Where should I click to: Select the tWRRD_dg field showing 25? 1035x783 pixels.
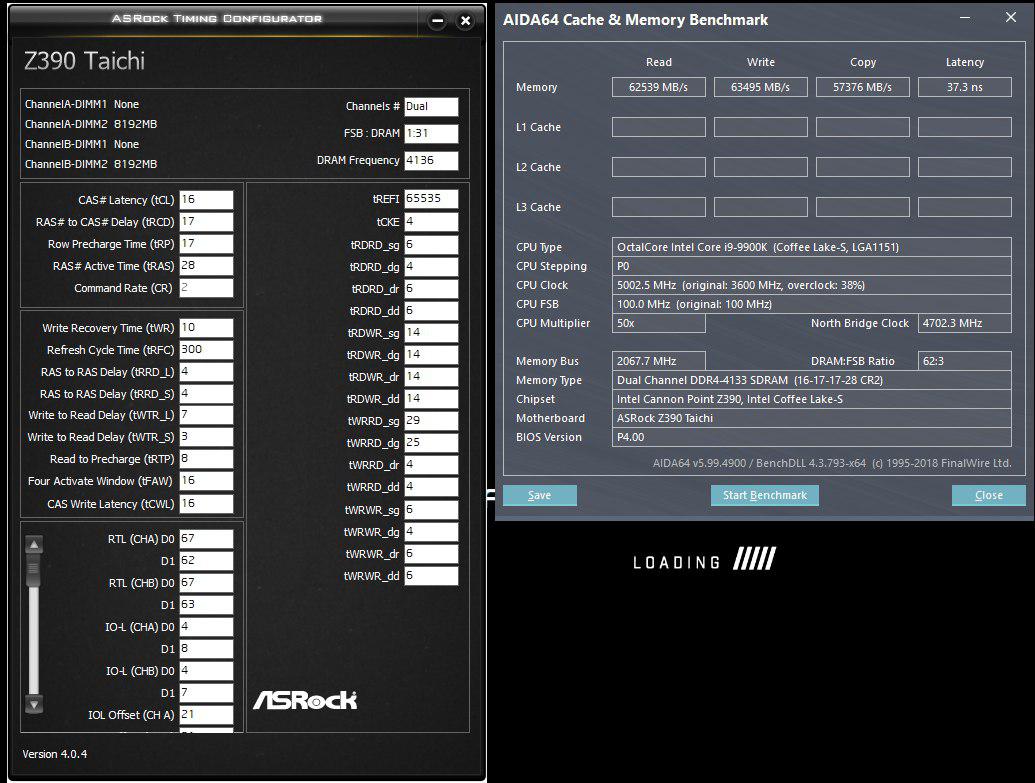click(431, 442)
